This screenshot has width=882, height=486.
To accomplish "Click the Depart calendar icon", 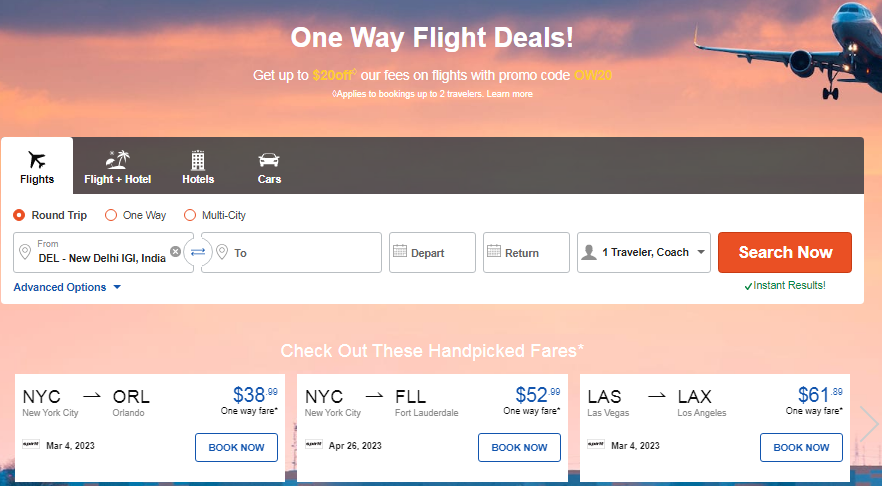I will pos(400,252).
